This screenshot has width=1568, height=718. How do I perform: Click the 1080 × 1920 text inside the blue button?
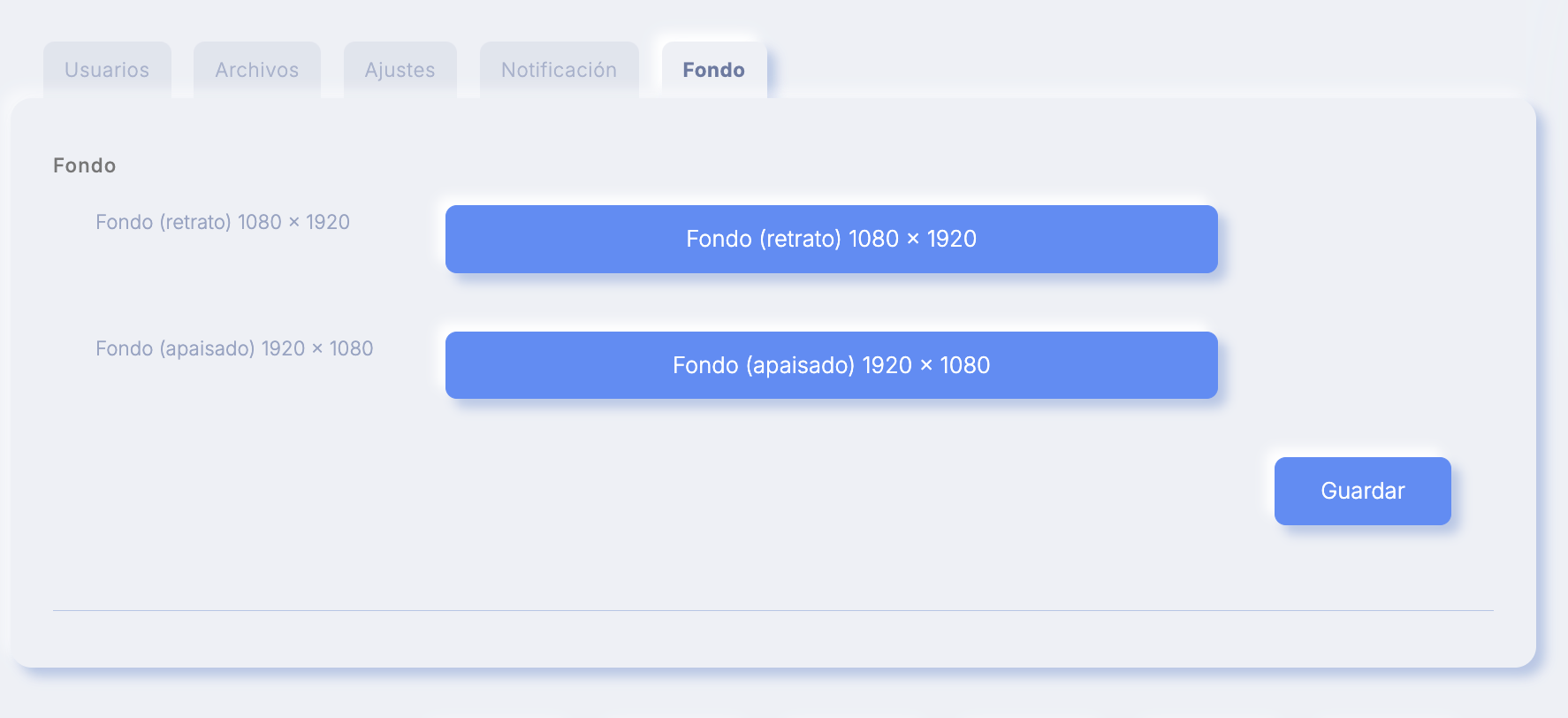[x=912, y=239]
